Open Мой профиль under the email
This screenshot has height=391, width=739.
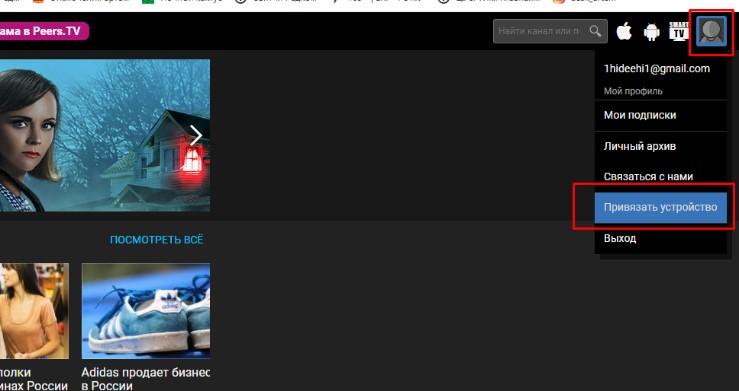coord(633,91)
